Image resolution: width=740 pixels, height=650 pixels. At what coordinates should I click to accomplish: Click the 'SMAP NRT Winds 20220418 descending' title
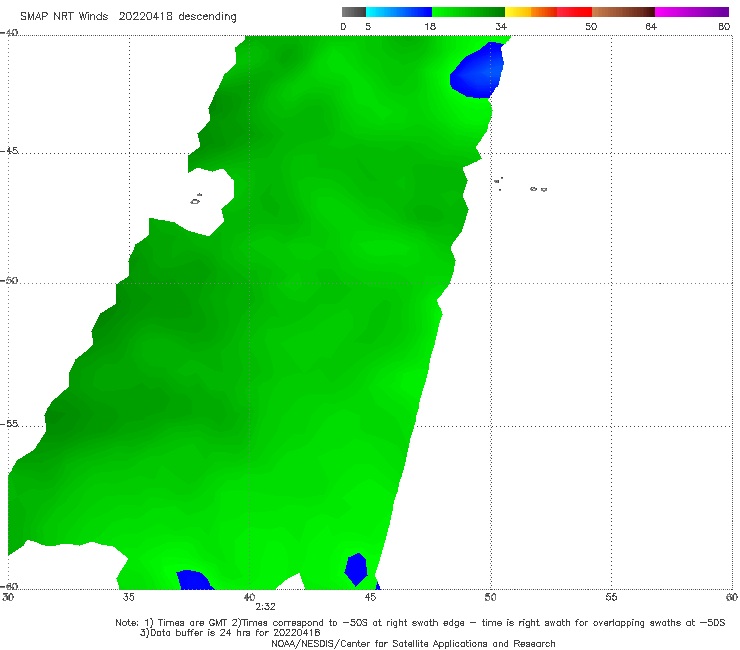click(128, 17)
